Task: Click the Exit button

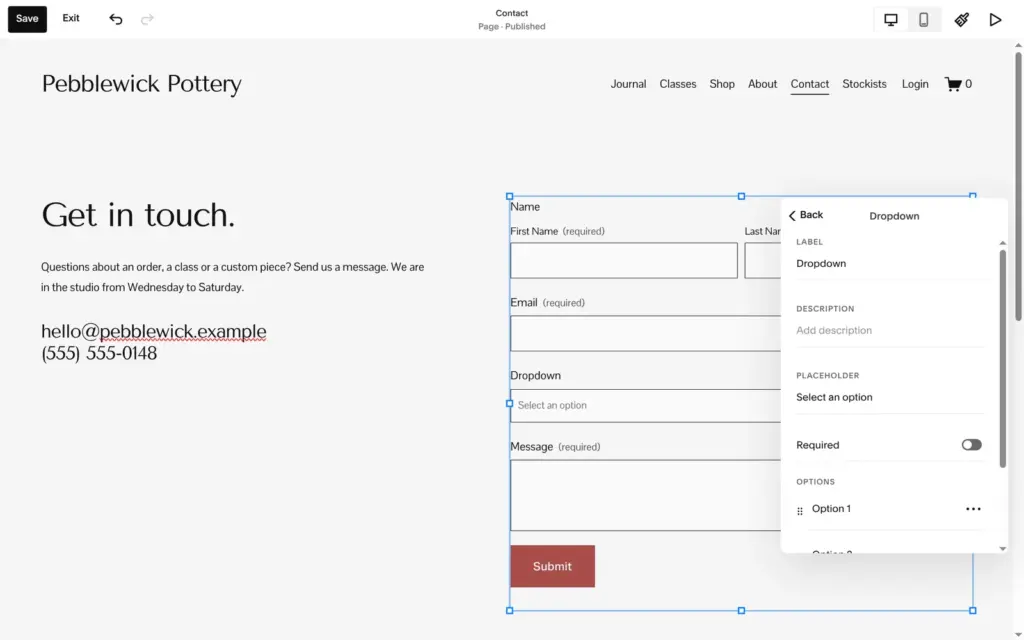Action: coord(71,18)
